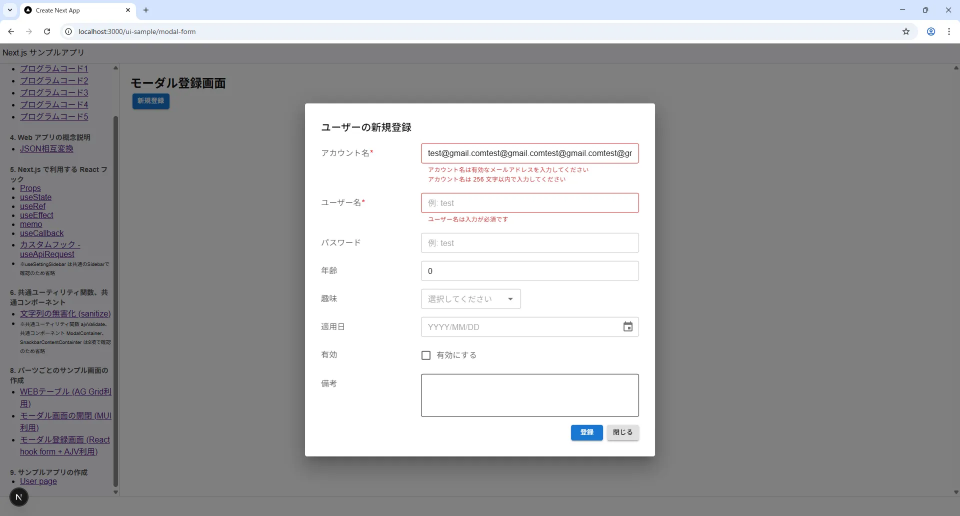Viewport: 960px width, 516px height.
Task: Click the 新規登録 button behind the modal
Action: pyautogui.click(x=151, y=101)
